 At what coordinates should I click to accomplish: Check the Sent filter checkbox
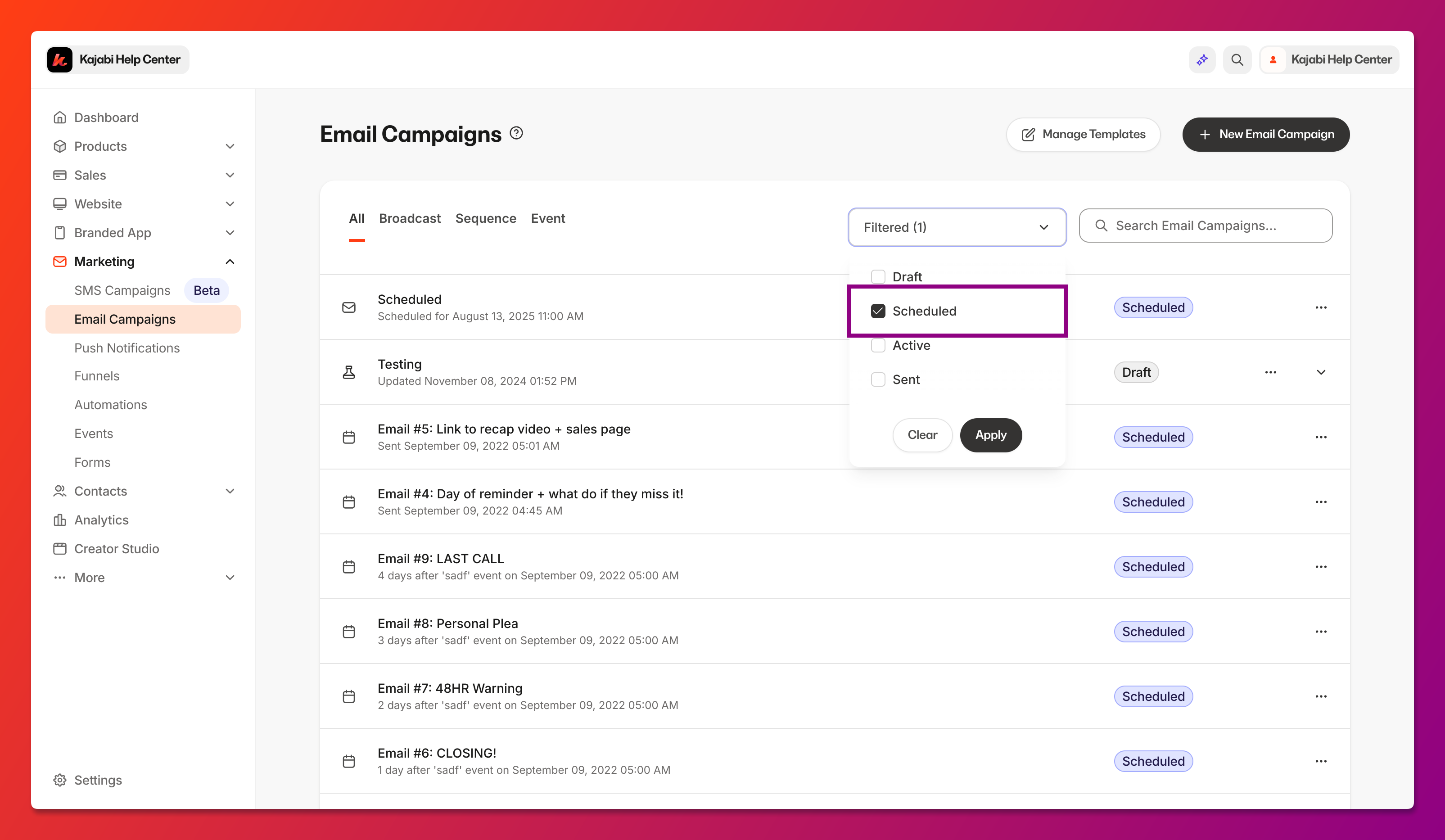[878, 379]
